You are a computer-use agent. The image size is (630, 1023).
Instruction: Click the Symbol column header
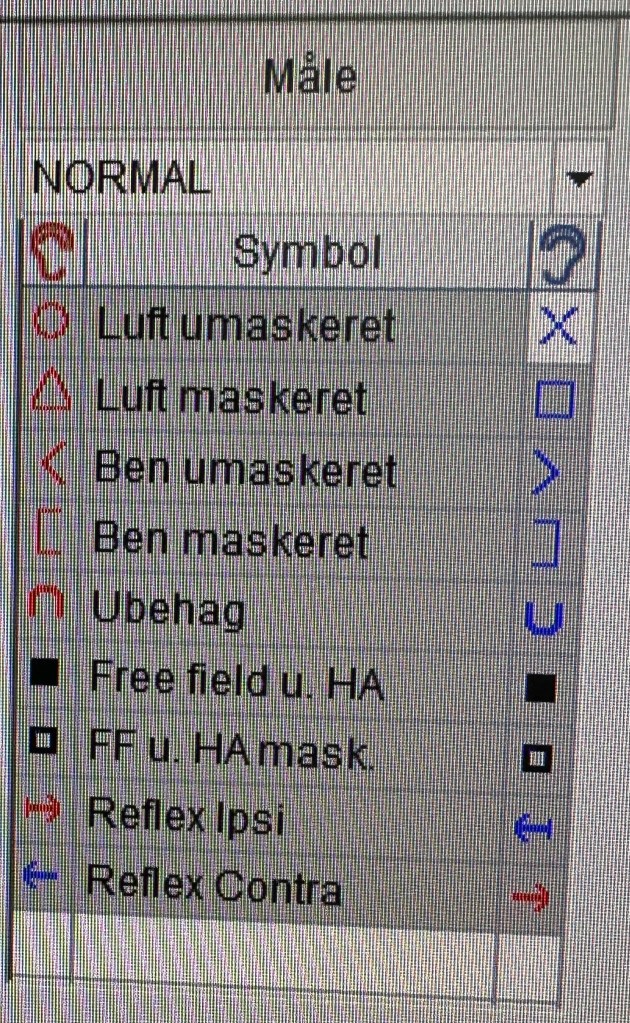click(x=307, y=254)
